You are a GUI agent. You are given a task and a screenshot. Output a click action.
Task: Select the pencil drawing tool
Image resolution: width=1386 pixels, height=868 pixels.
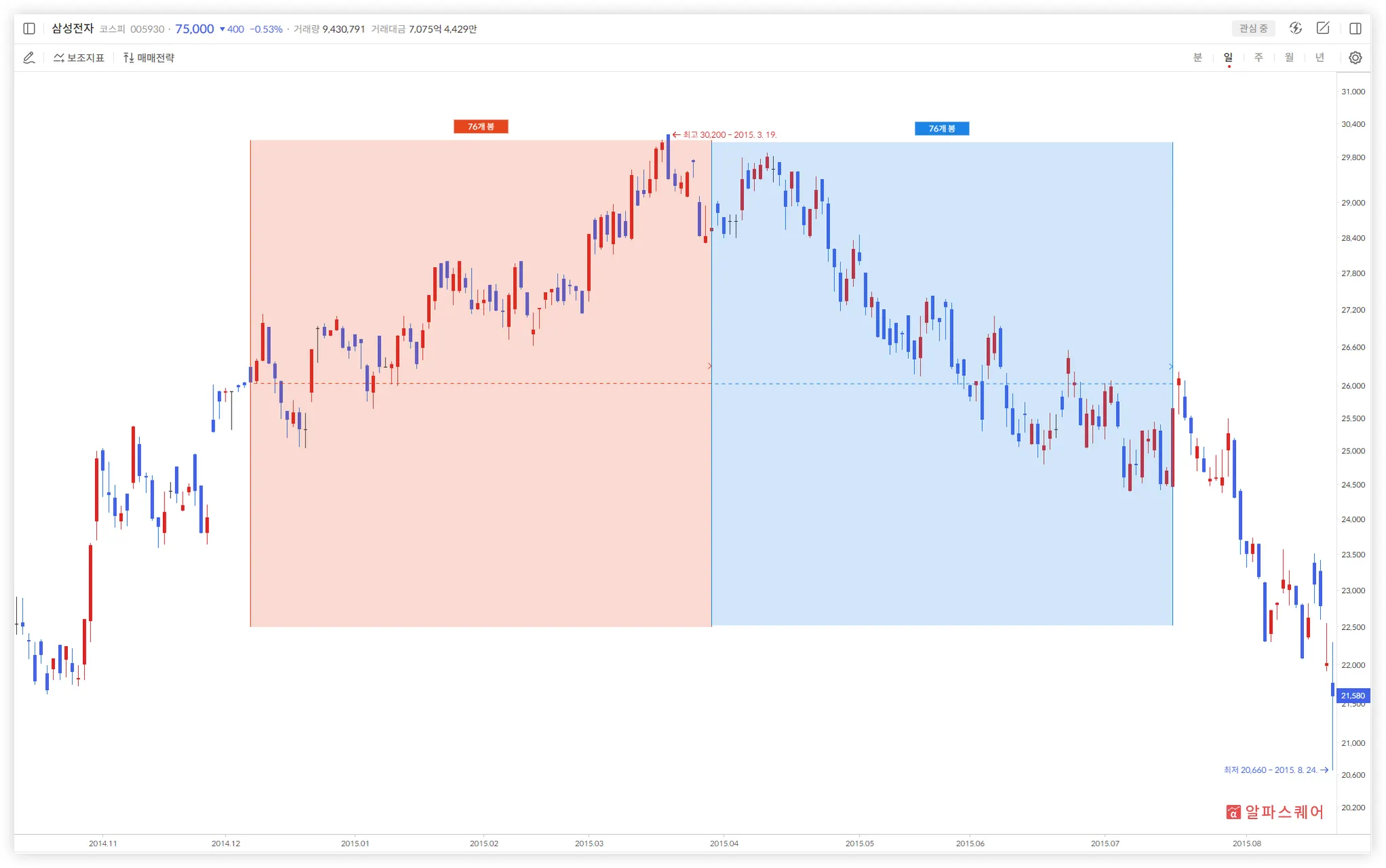coord(29,58)
